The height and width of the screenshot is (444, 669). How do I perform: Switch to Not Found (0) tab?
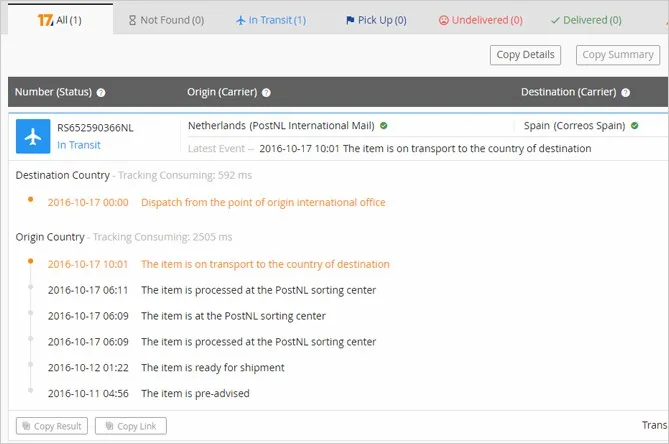[166, 20]
